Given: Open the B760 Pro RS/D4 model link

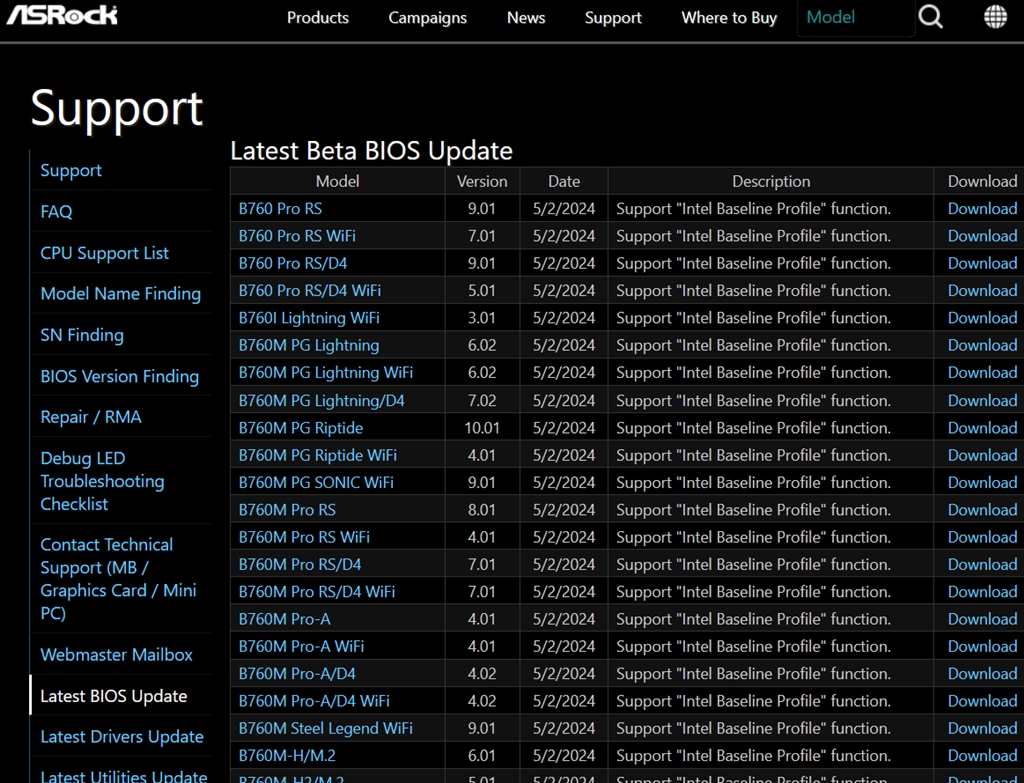Looking at the screenshot, I should pos(293,263).
